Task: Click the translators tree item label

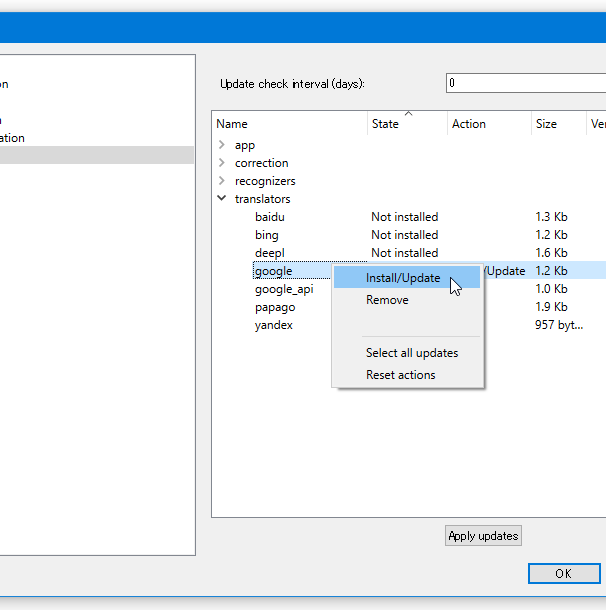Action: point(263,199)
